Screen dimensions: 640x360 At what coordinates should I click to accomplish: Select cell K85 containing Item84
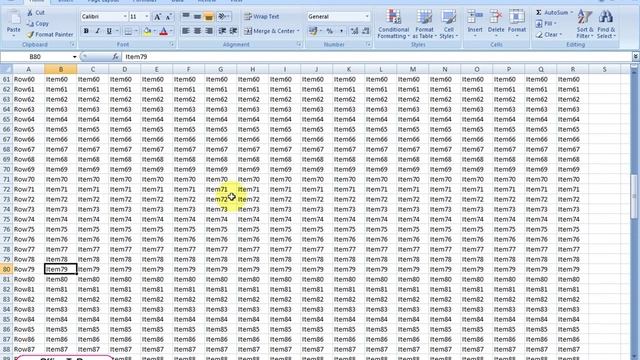(348, 319)
